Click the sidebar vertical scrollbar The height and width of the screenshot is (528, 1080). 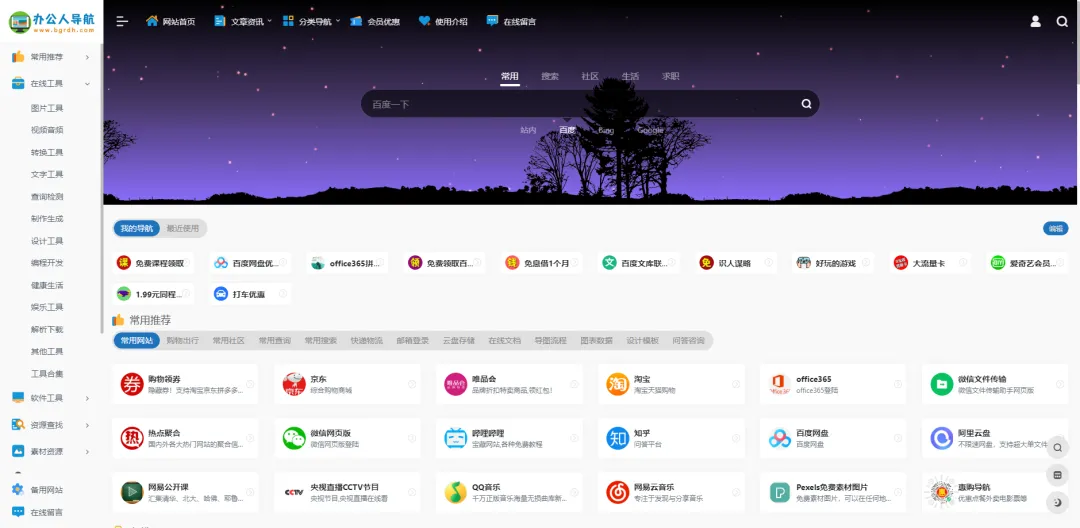[x=101, y=189]
